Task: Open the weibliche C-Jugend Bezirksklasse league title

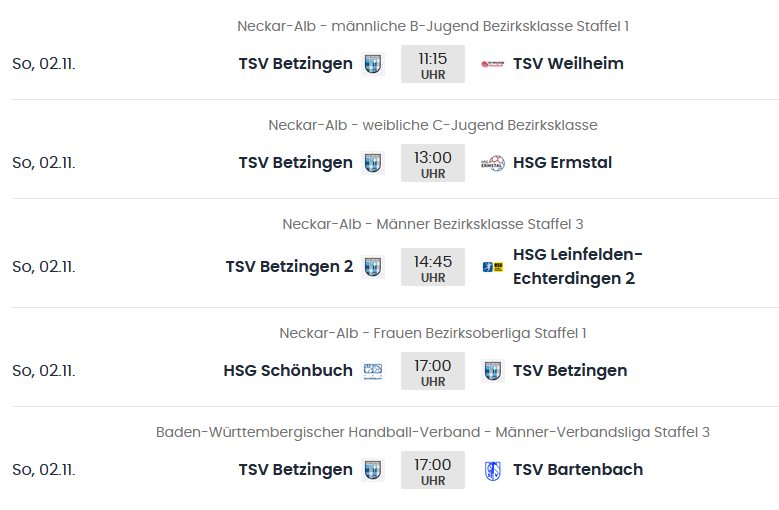Action: pyautogui.click(x=433, y=125)
